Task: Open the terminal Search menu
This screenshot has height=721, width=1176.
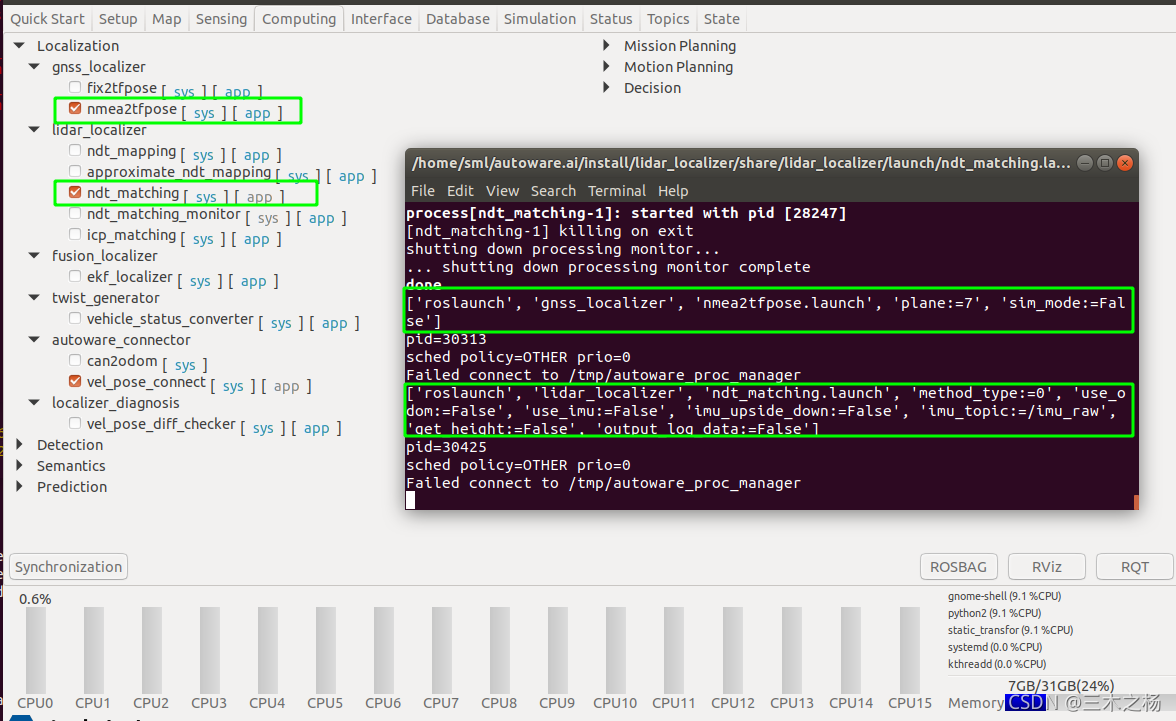Action: pyautogui.click(x=554, y=191)
